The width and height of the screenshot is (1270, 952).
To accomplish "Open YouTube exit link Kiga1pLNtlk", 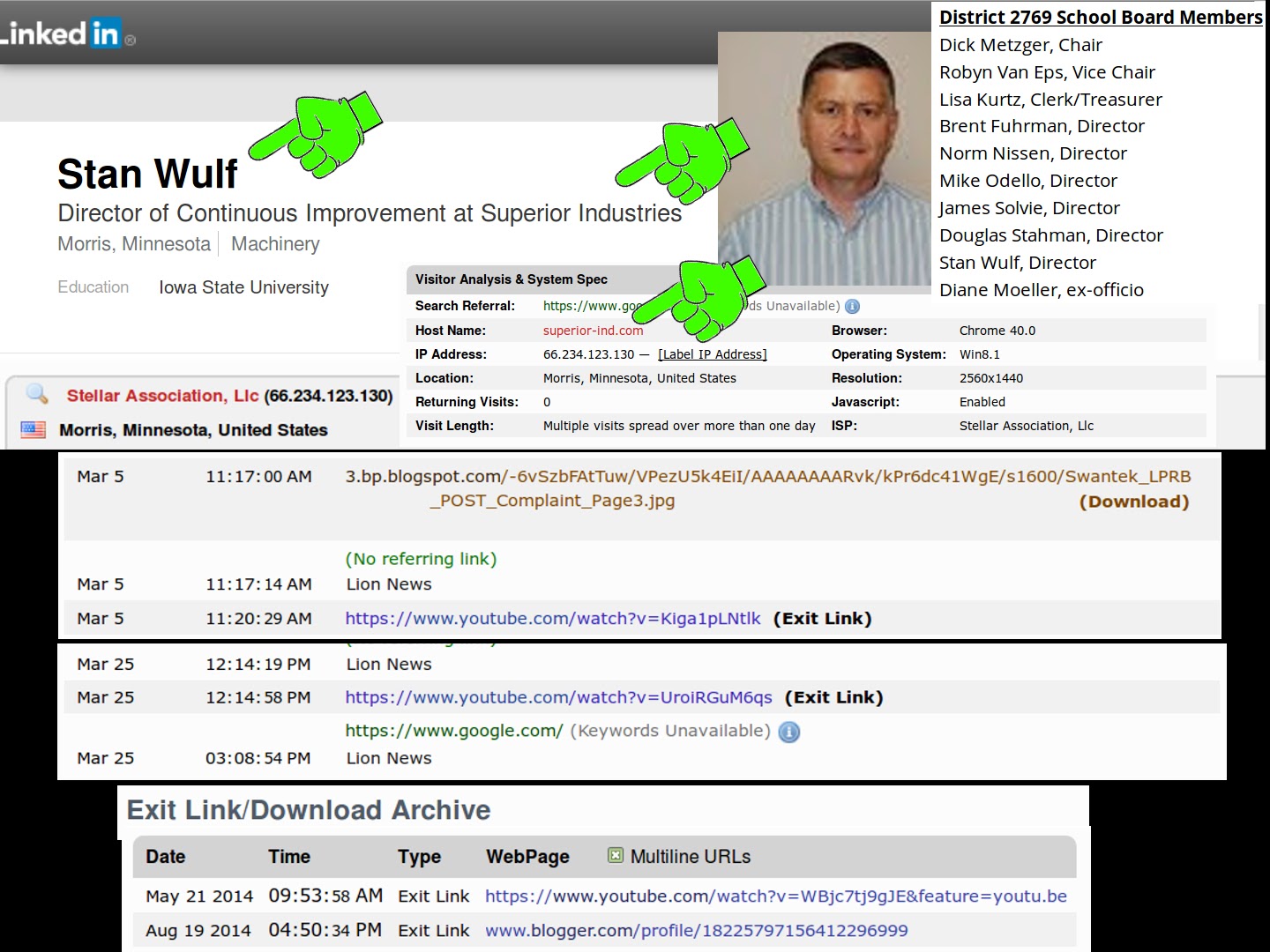I will tap(552, 619).
